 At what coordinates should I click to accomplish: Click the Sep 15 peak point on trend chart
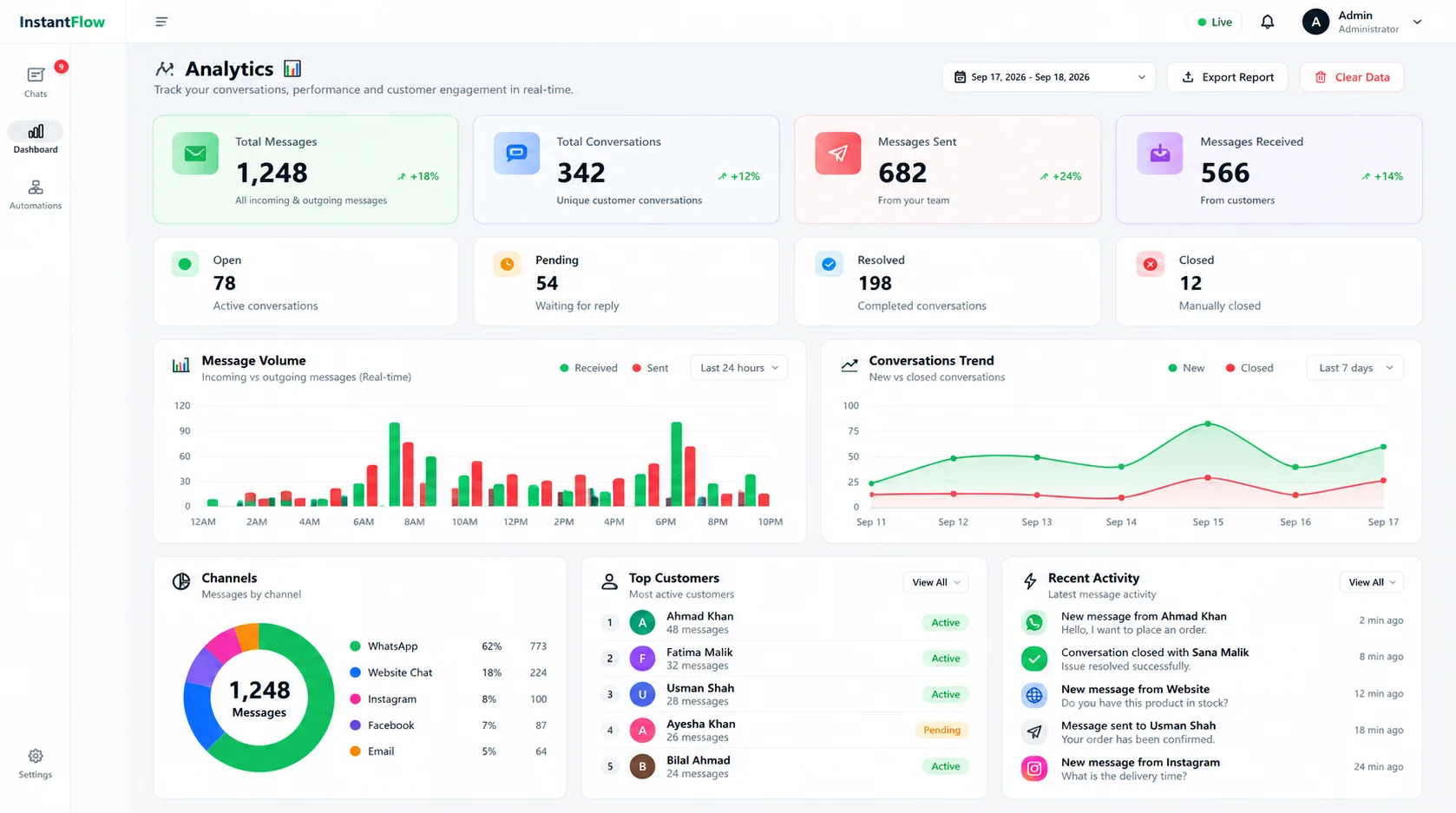click(1208, 423)
